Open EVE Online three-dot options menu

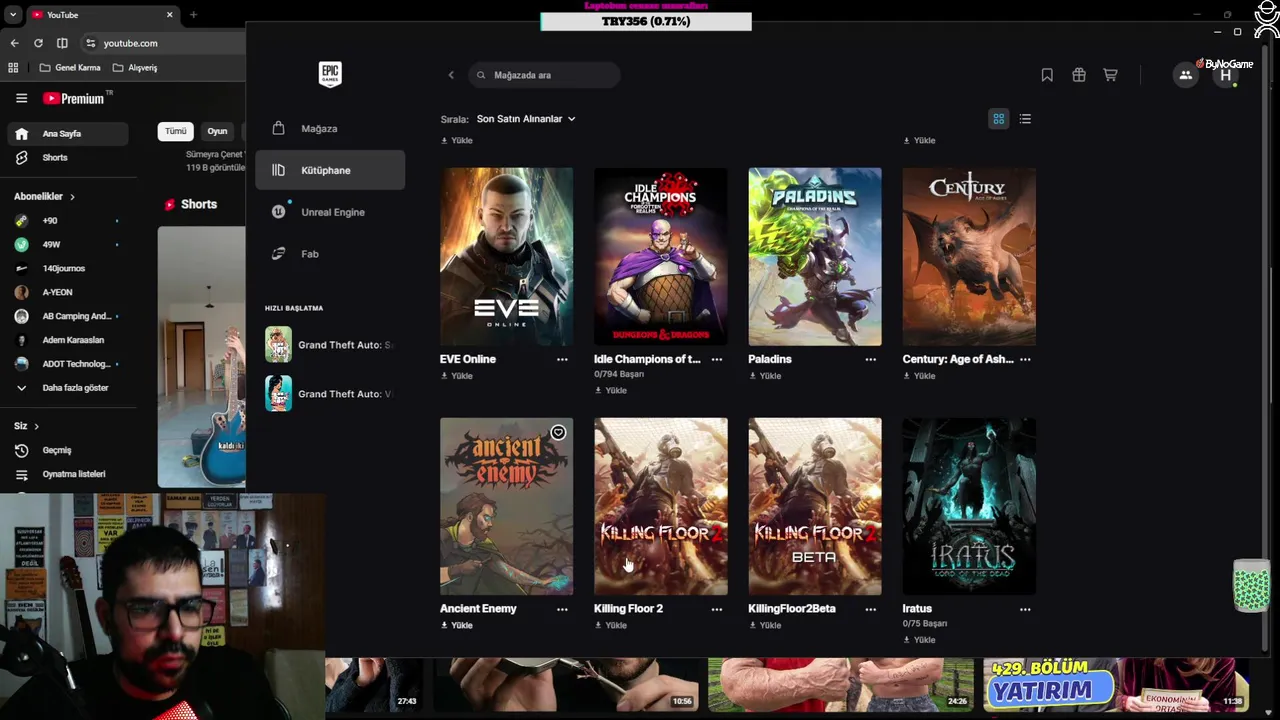pos(562,359)
